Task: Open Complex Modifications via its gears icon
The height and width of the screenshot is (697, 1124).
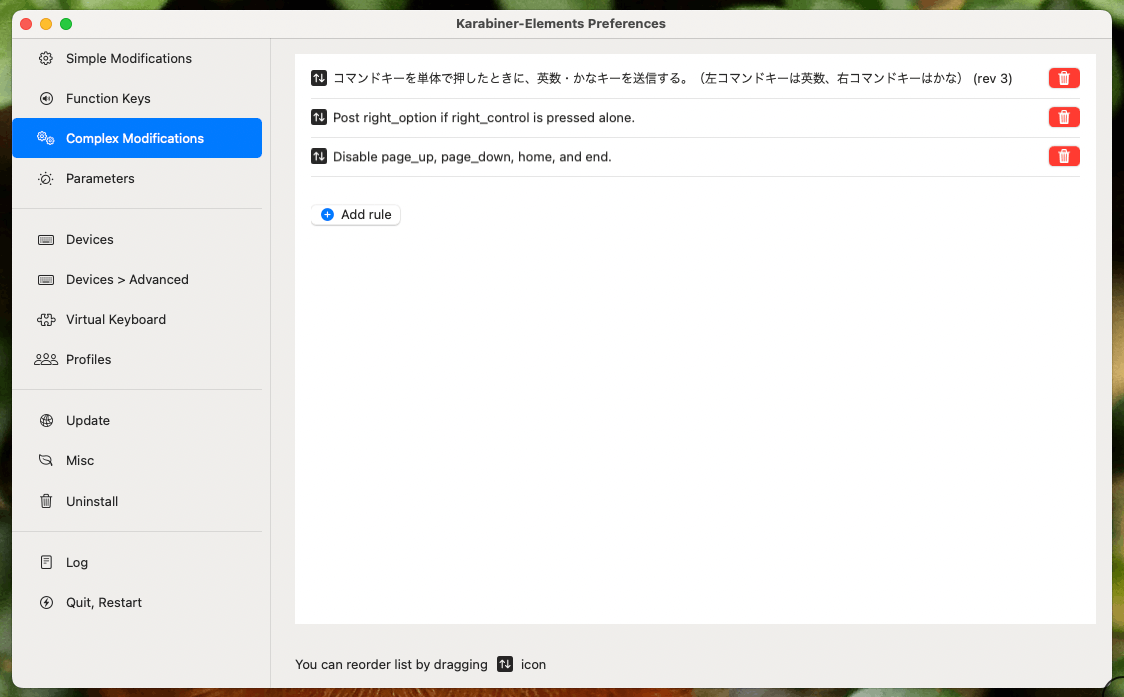Action: (45, 138)
